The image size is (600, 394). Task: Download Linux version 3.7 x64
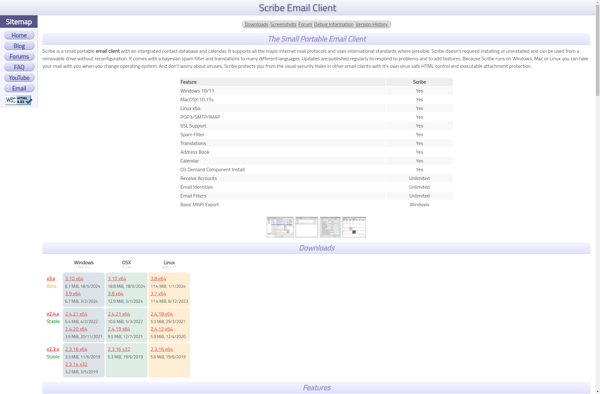point(158,294)
